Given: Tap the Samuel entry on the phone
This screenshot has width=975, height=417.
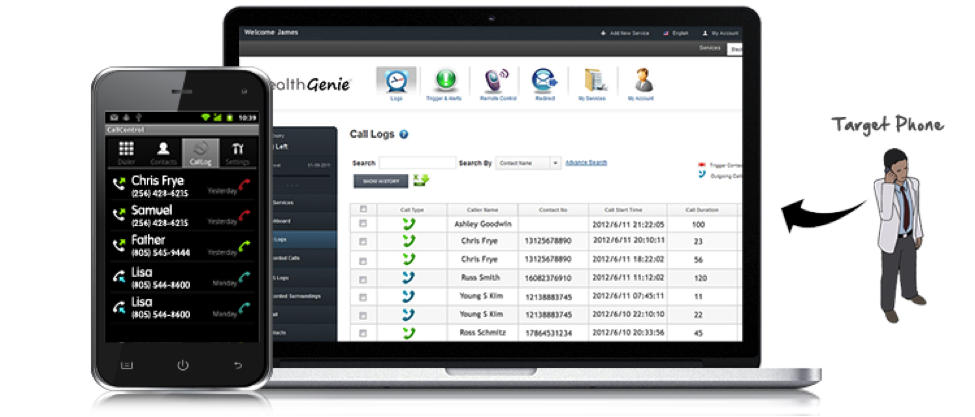Looking at the screenshot, I should click(182, 216).
